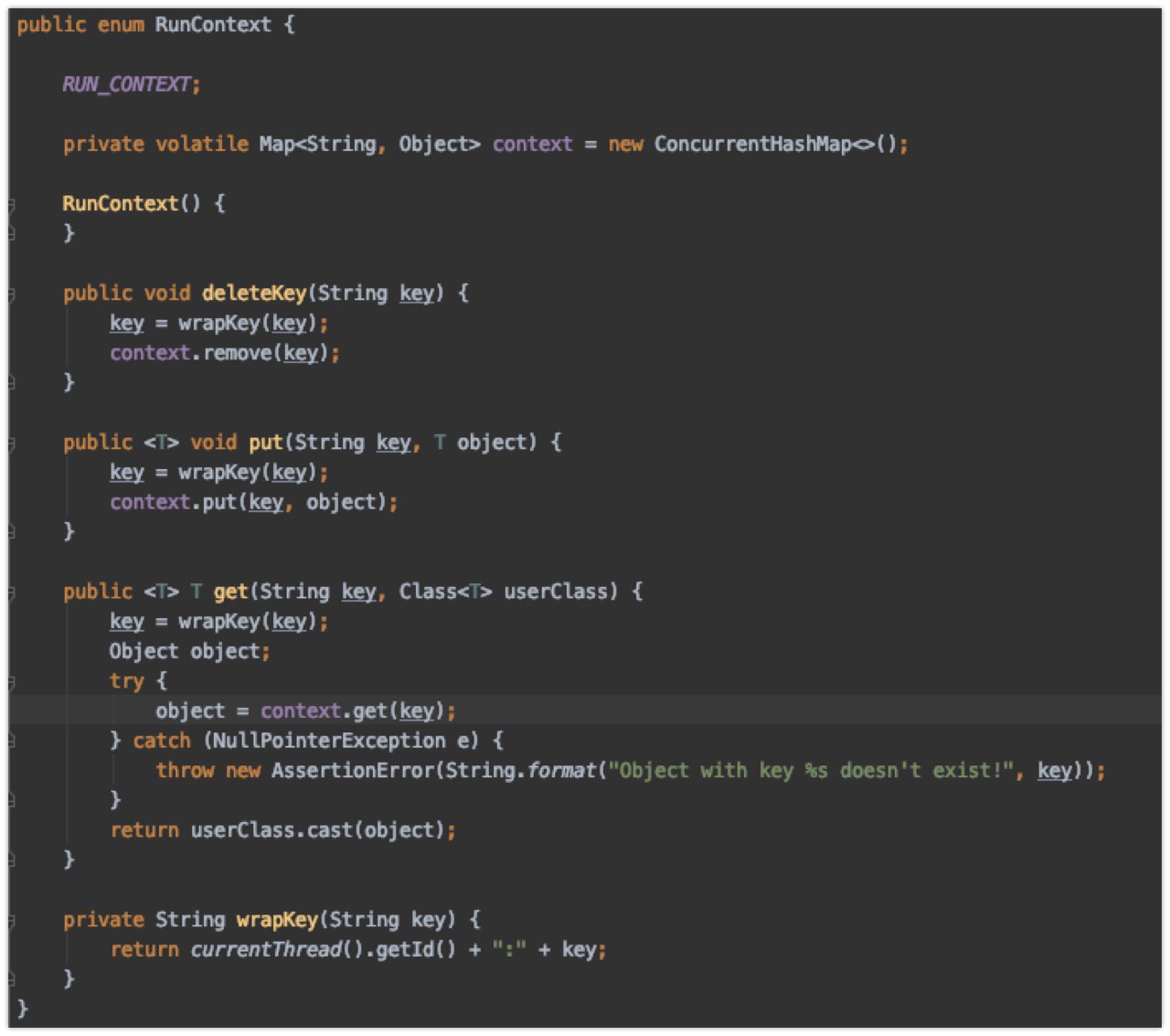The image size is (1170, 1036).
Task: Click the 'catch' keyword
Action: [162, 741]
